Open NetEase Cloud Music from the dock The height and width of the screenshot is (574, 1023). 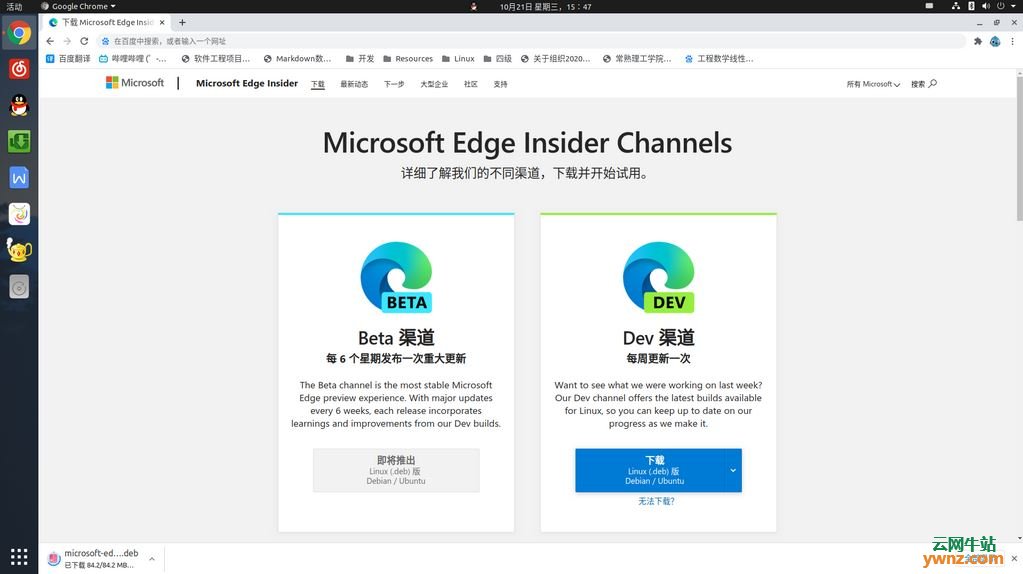19,68
